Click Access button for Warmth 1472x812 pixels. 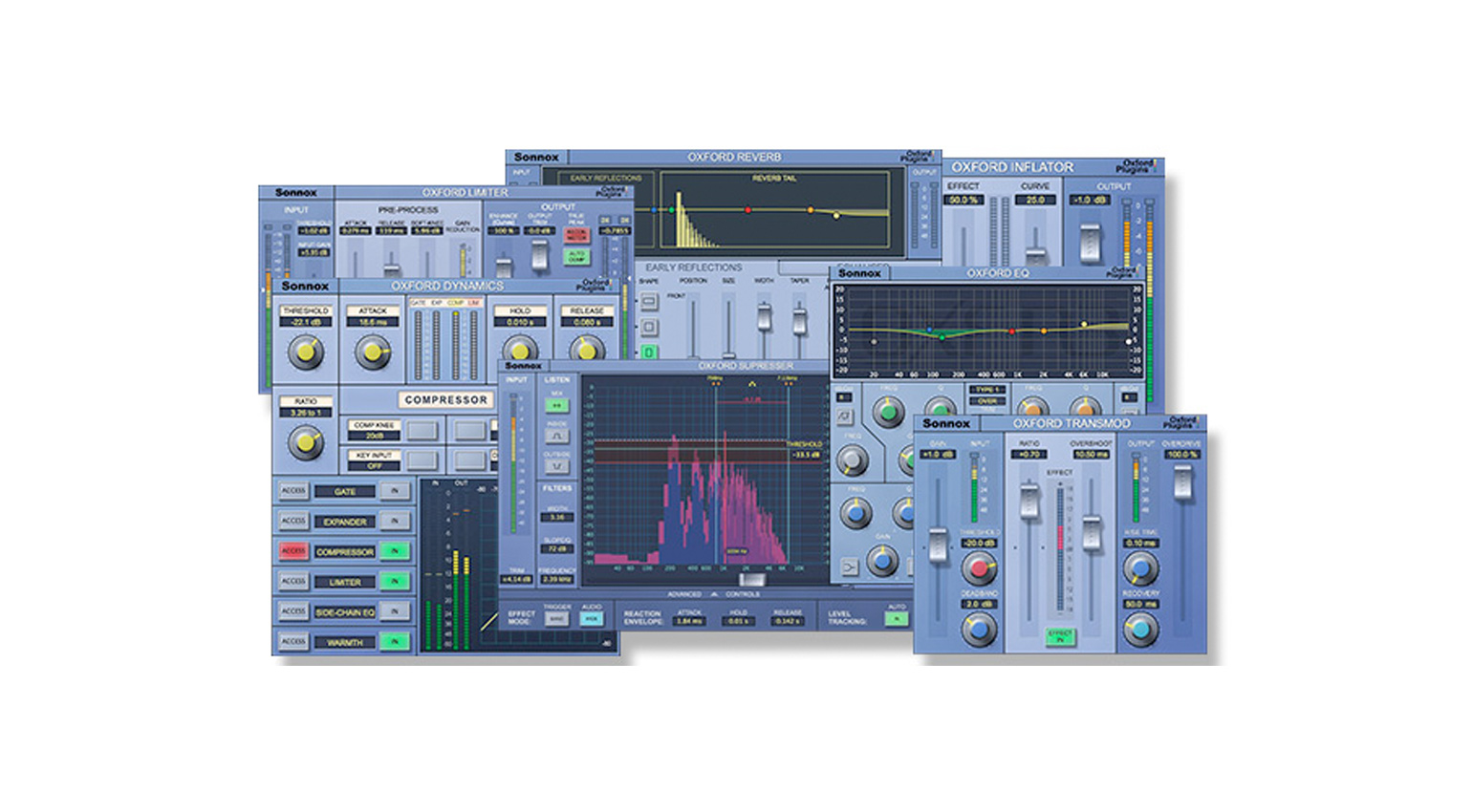pos(293,641)
